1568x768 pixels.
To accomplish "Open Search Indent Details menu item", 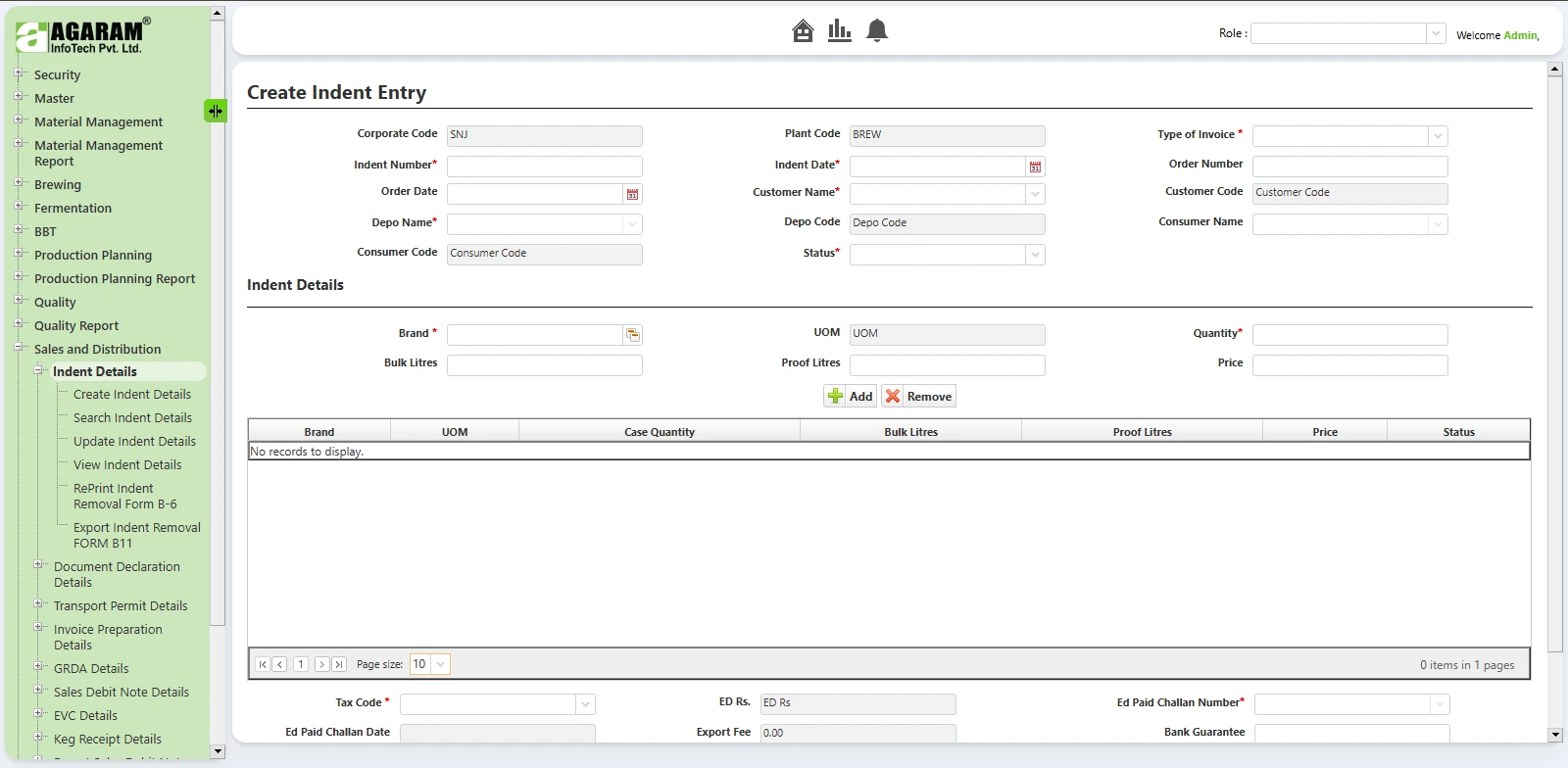I will point(132,417).
